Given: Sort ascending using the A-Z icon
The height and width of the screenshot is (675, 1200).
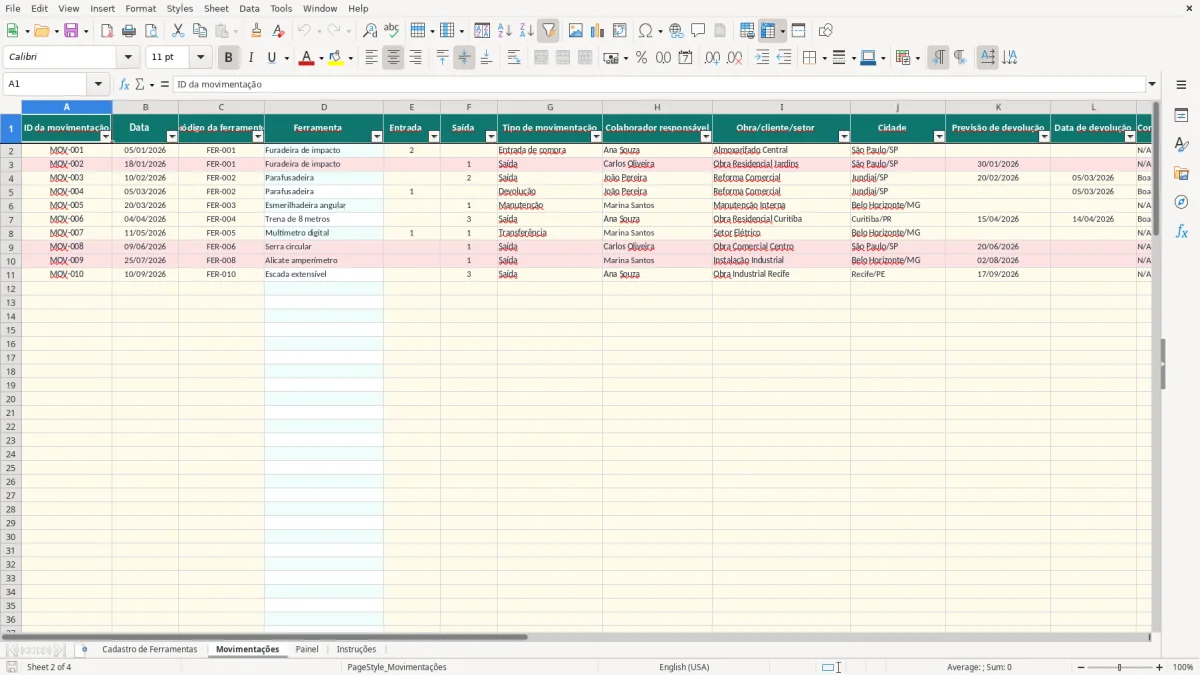Looking at the screenshot, I should click(x=504, y=31).
